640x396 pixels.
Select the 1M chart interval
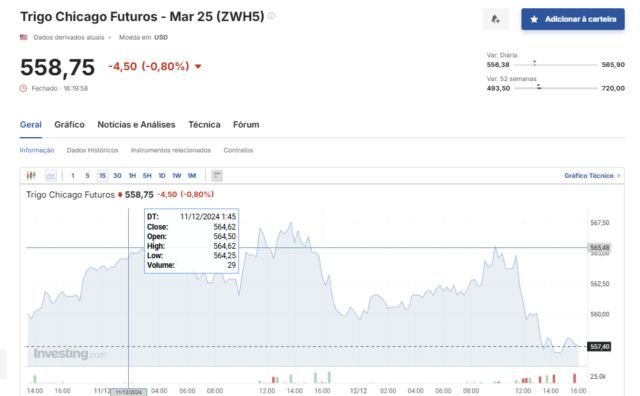pyautogui.click(x=191, y=176)
